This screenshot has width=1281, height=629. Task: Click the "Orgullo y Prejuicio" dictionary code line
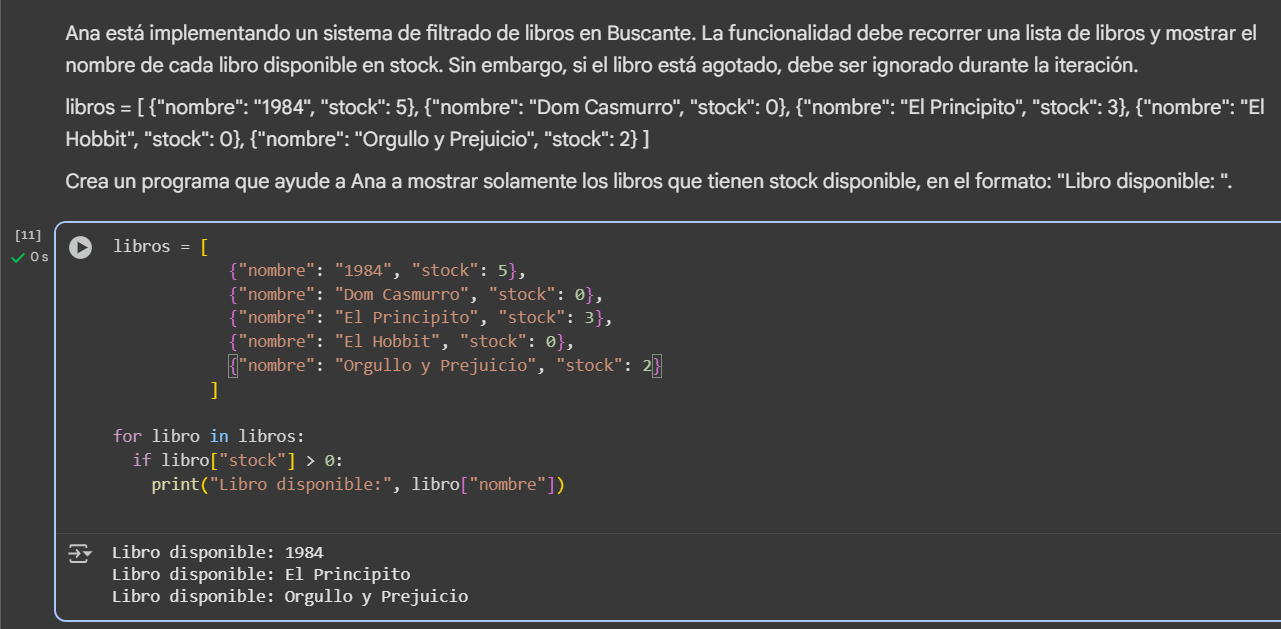[x=445, y=366]
